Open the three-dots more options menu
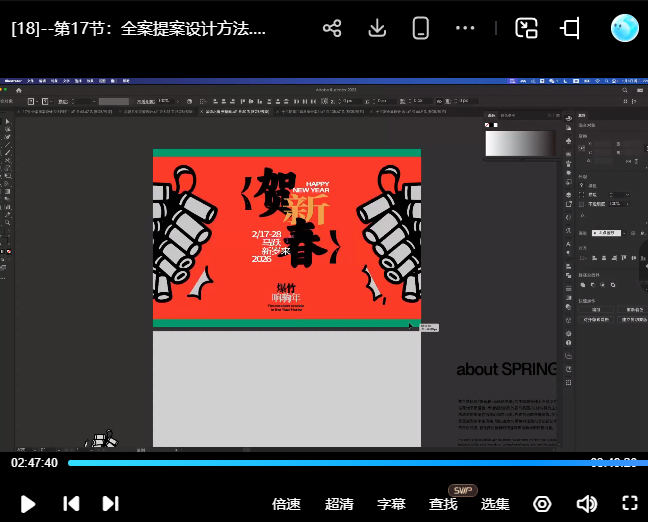Screen dimensions: 648x522 pos(465,28)
